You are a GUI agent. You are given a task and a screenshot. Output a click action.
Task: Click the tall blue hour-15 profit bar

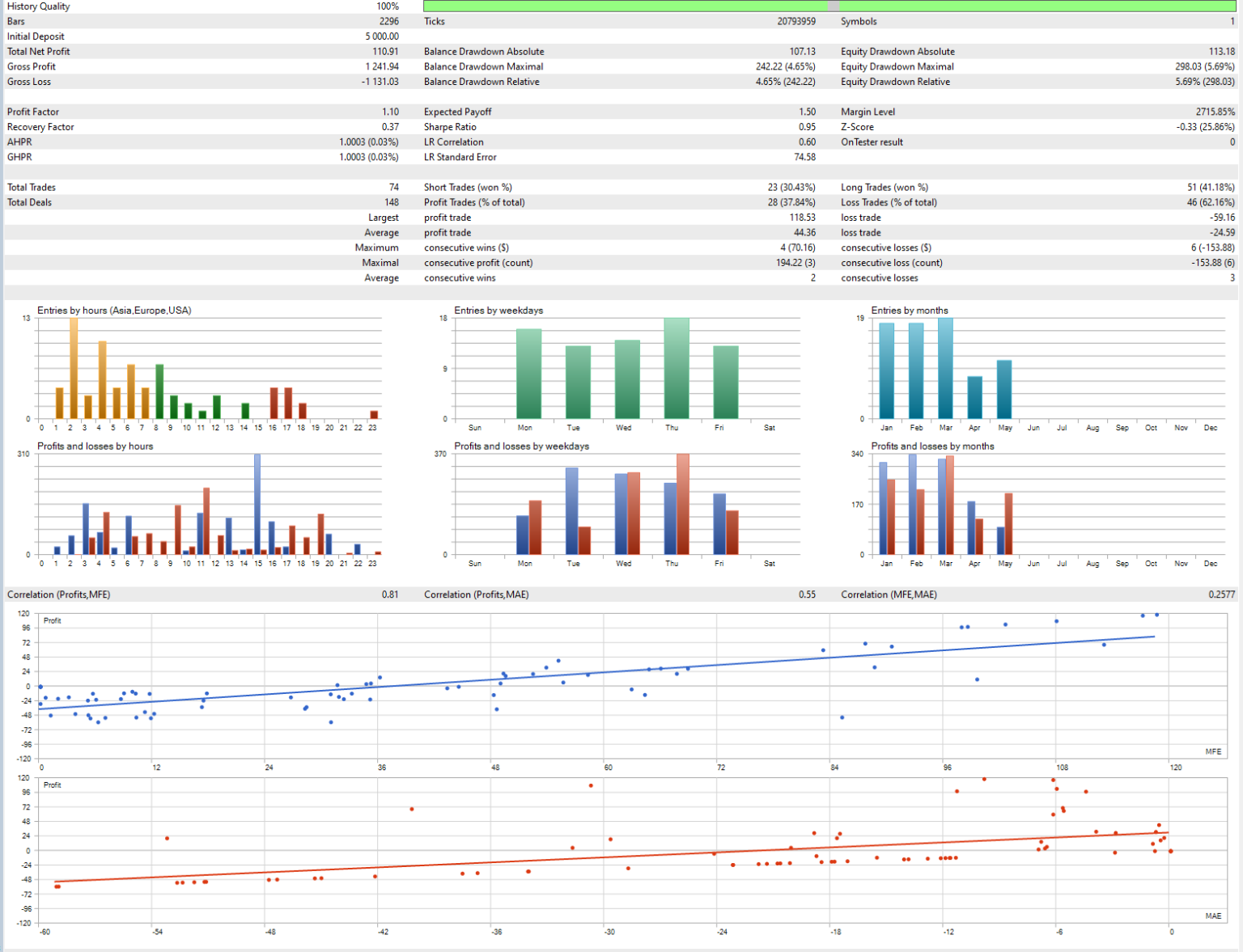(x=257, y=503)
